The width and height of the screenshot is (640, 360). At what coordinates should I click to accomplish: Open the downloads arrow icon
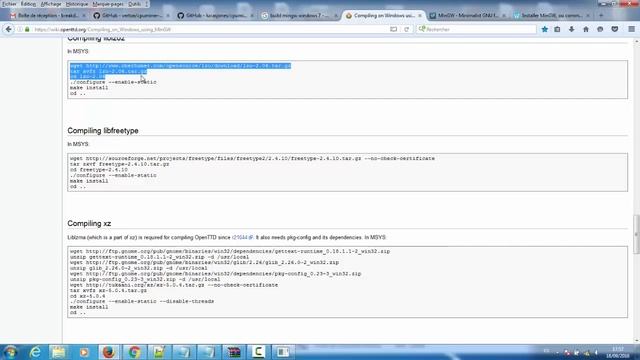571,29
